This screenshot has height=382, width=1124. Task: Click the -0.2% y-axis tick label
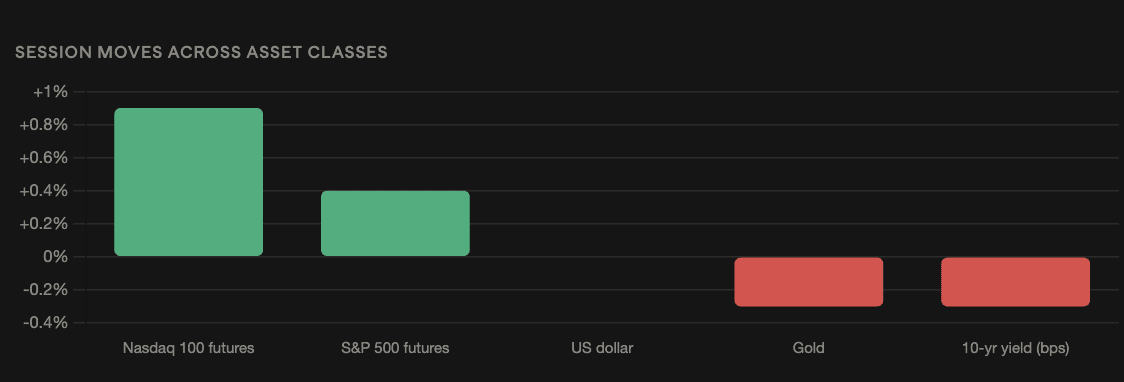point(46,290)
